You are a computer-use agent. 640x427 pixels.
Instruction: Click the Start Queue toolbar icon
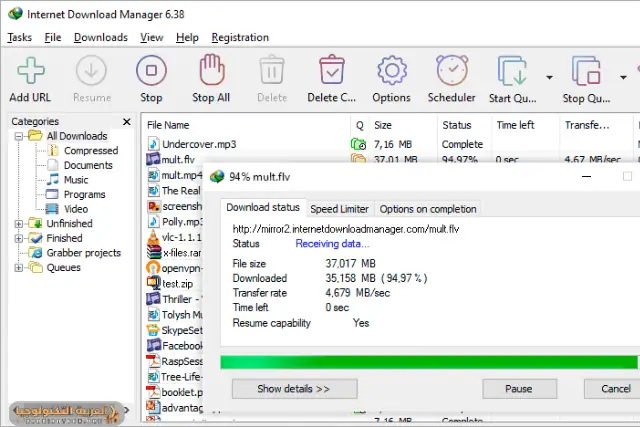click(x=512, y=71)
